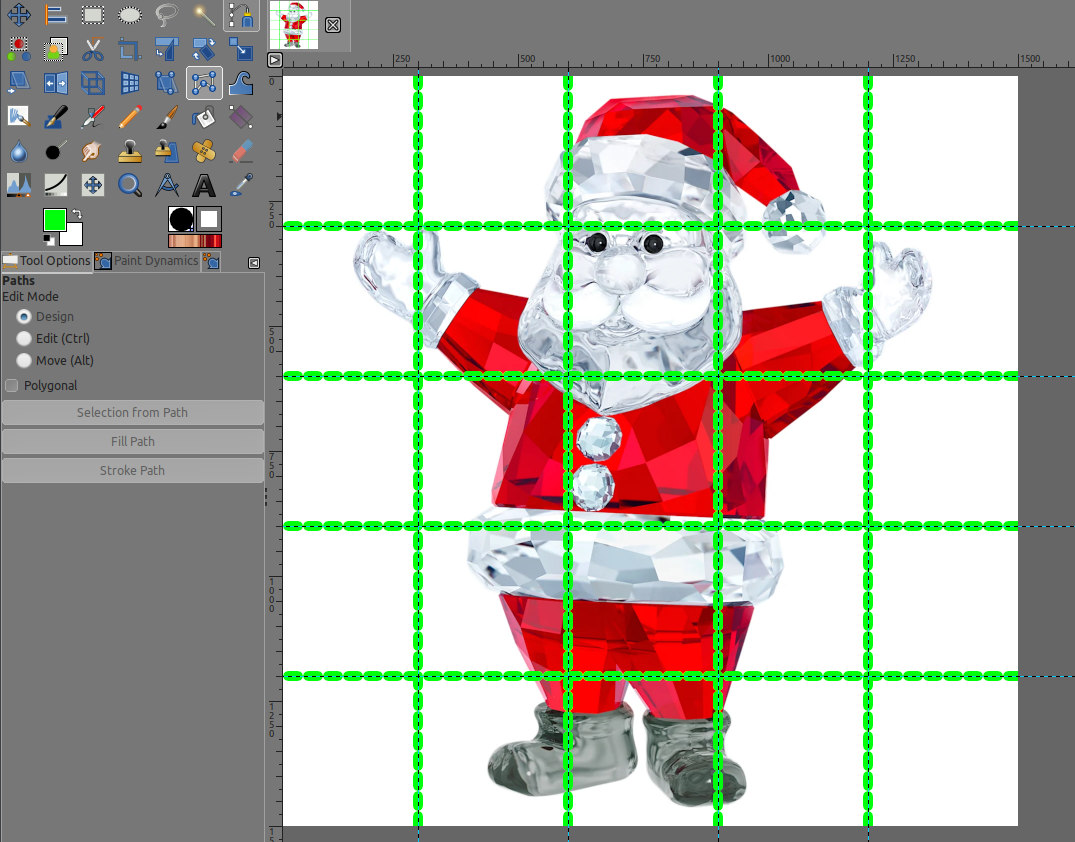Viewport: 1075px width, 842px height.
Task: Select the Handle Transform tool
Action: [167, 83]
